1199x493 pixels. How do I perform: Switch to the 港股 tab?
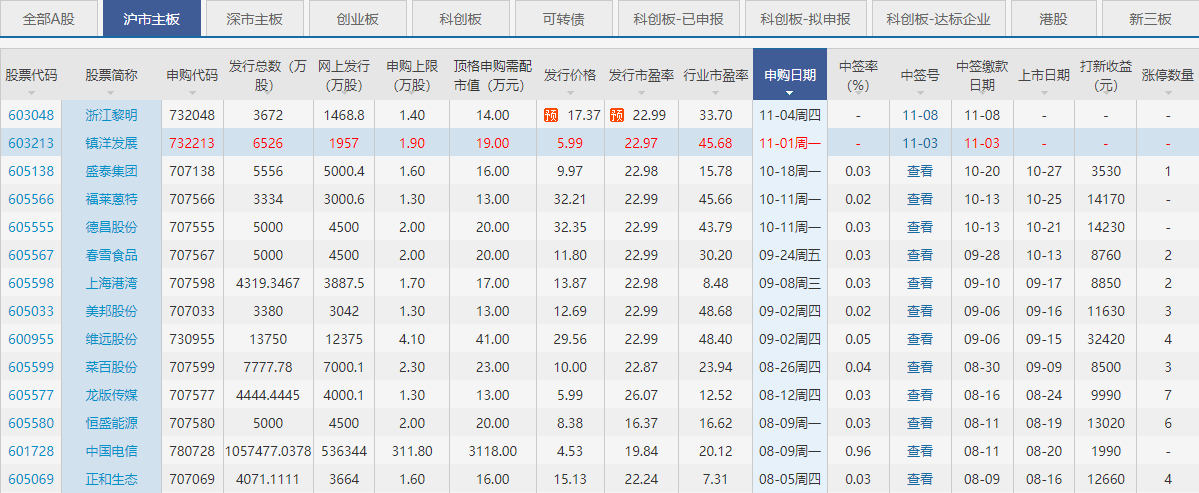pos(1054,19)
